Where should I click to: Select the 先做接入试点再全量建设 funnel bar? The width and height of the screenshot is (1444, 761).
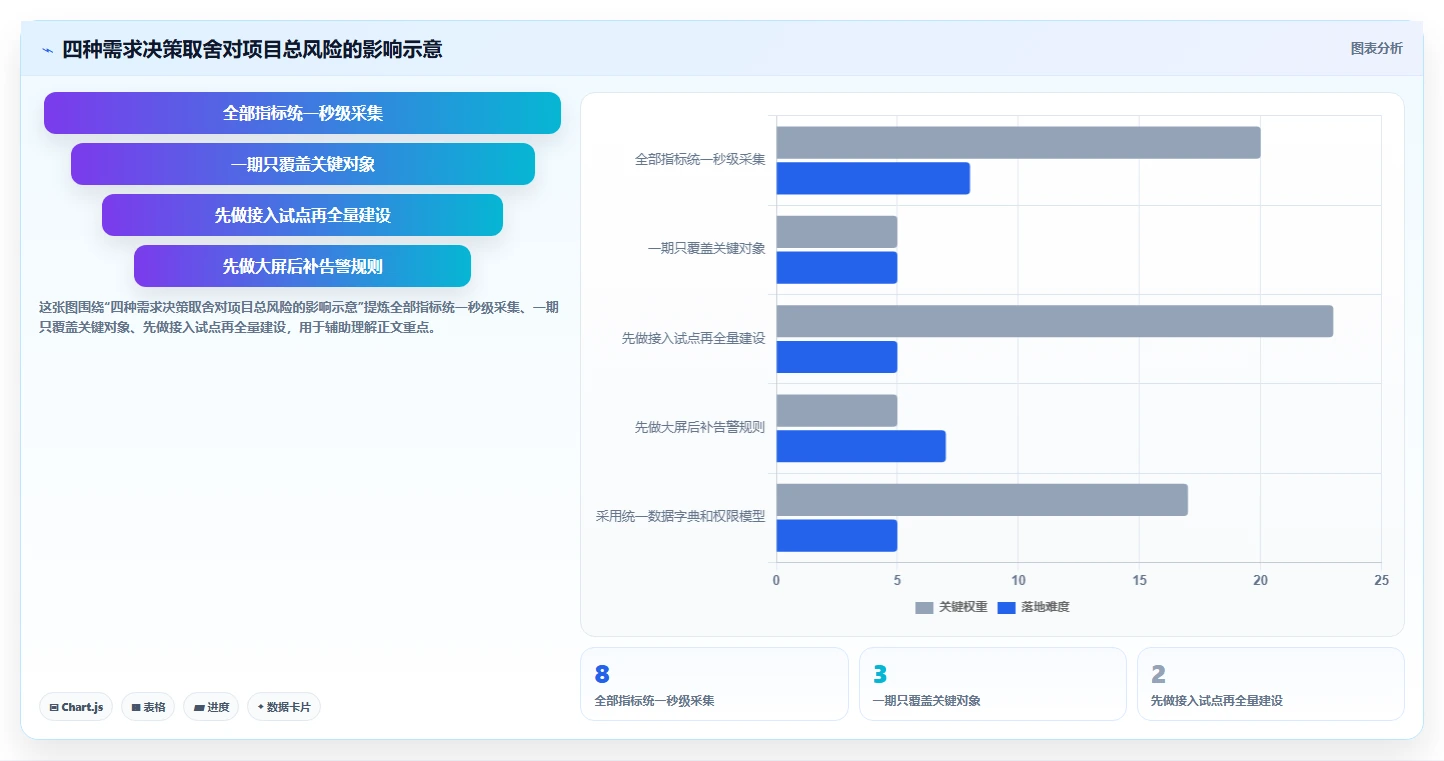coord(302,215)
